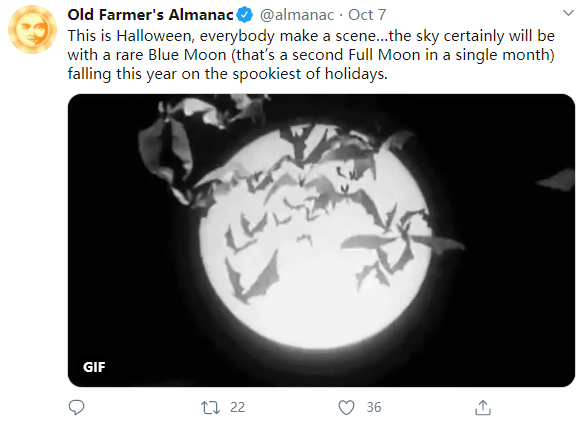Play the bats and moon GIF
The image size is (582, 423).
click(x=321, y=240)
